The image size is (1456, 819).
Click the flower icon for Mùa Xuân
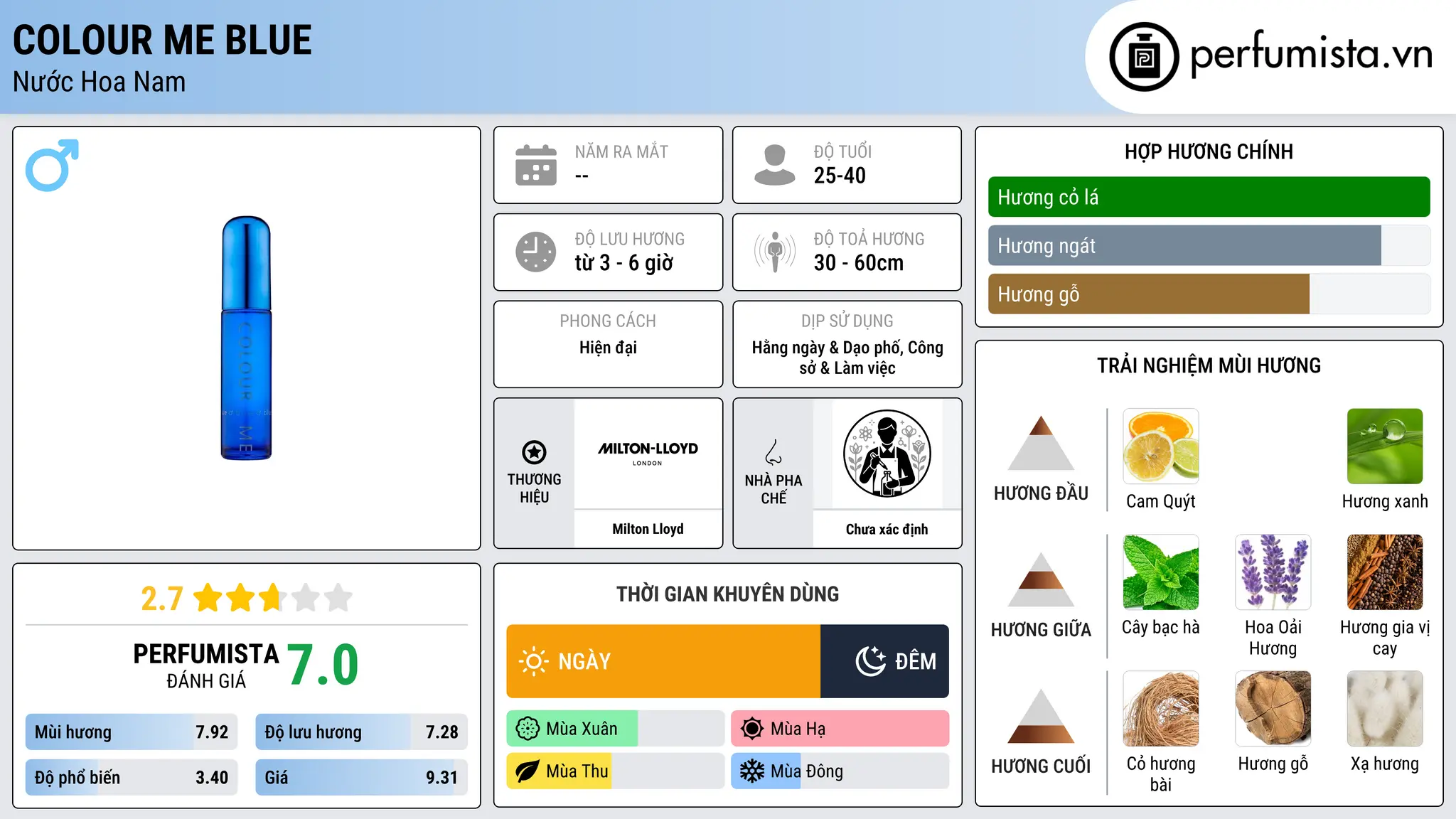tap(528, 729)
